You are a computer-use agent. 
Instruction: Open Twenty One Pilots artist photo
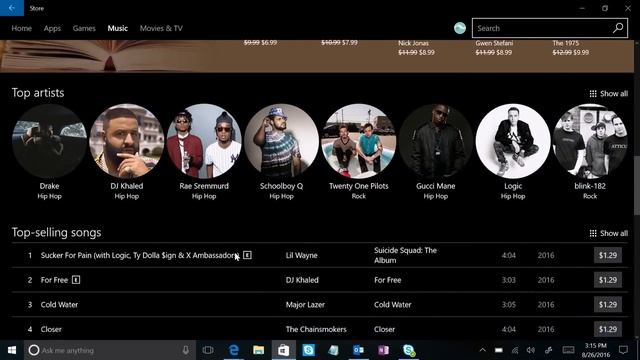coord(359,141)
